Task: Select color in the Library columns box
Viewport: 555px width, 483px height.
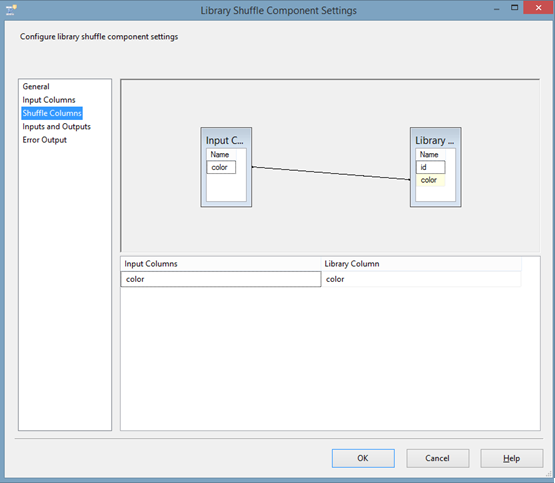Action: click(430, 180)
